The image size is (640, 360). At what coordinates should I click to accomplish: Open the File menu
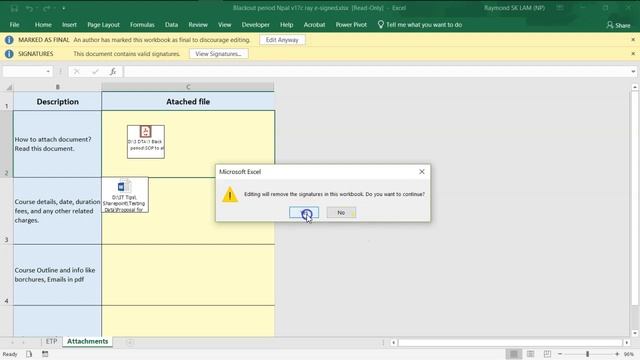[x=14, y=24]
